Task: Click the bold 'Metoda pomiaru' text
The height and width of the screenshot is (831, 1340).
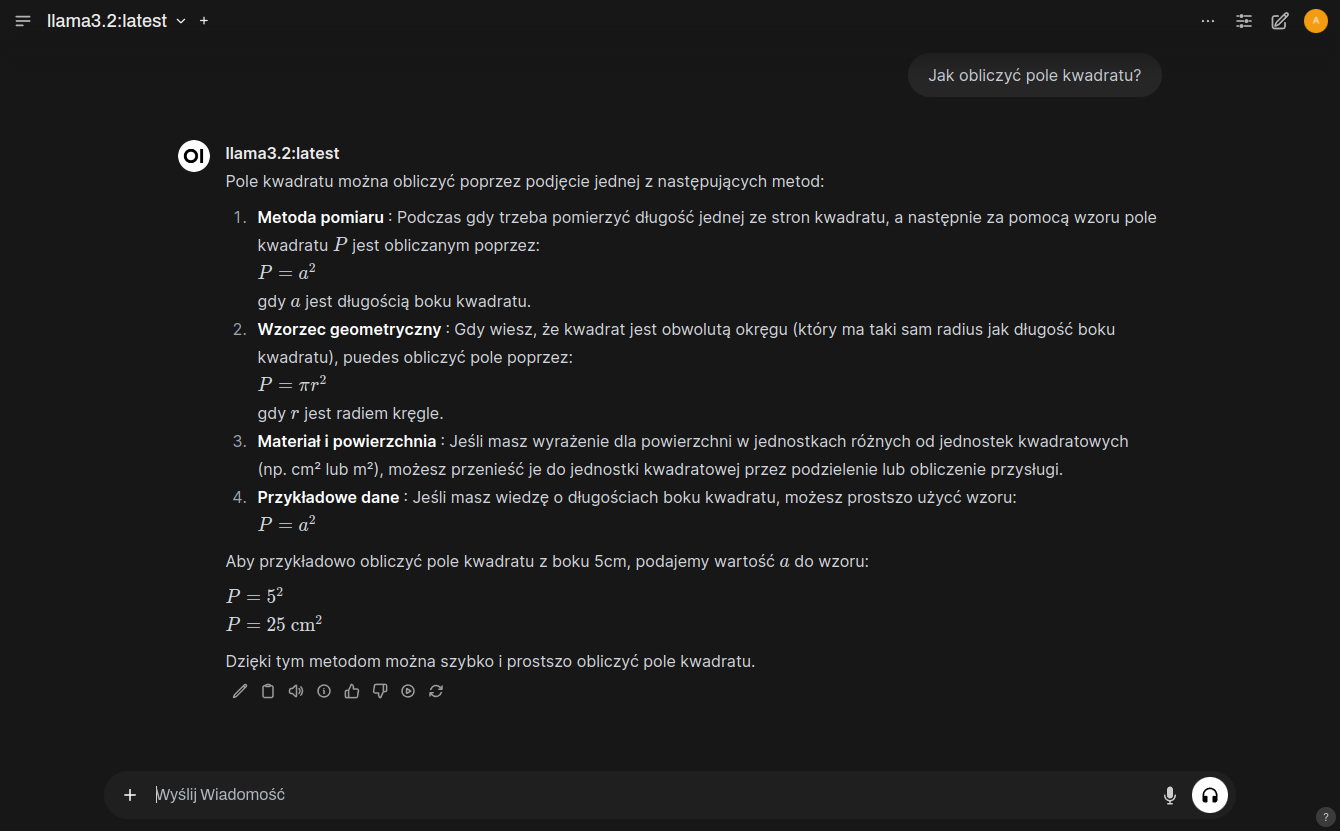Action: click(x=321, y=217)
